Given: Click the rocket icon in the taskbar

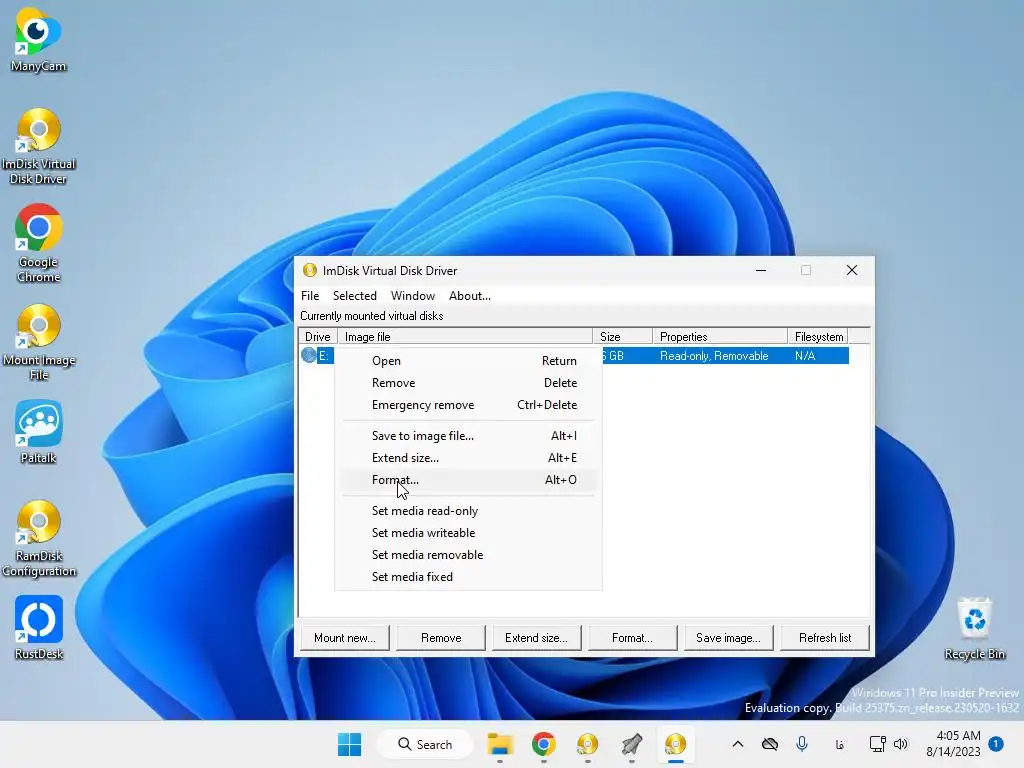Looking at the screenshot, I should coord(632,744).
